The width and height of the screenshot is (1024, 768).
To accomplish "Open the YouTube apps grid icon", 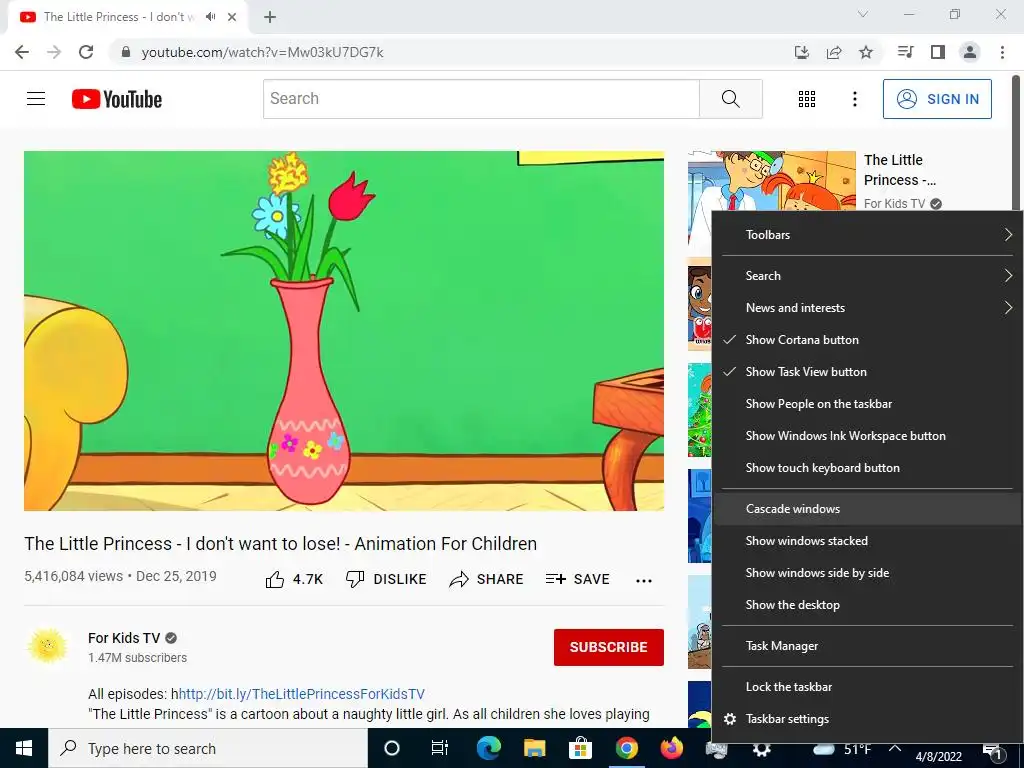I will [807, 99].
